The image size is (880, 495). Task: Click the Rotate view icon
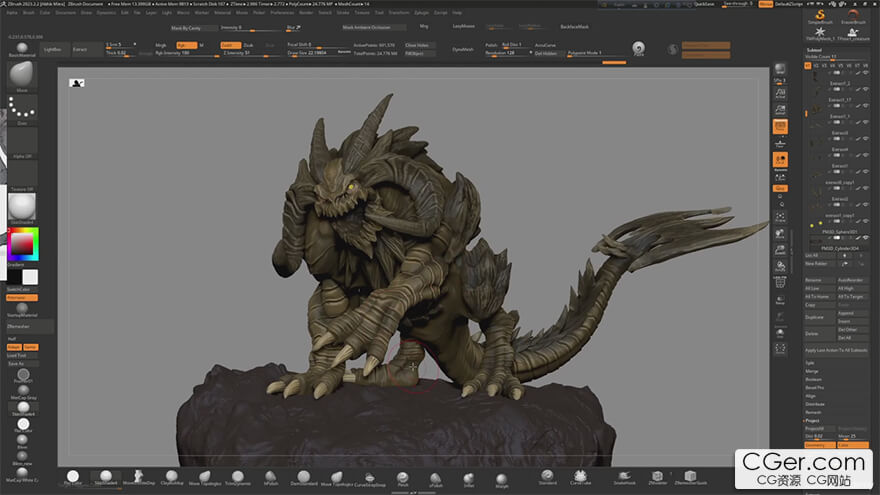[x=780, y=266]
